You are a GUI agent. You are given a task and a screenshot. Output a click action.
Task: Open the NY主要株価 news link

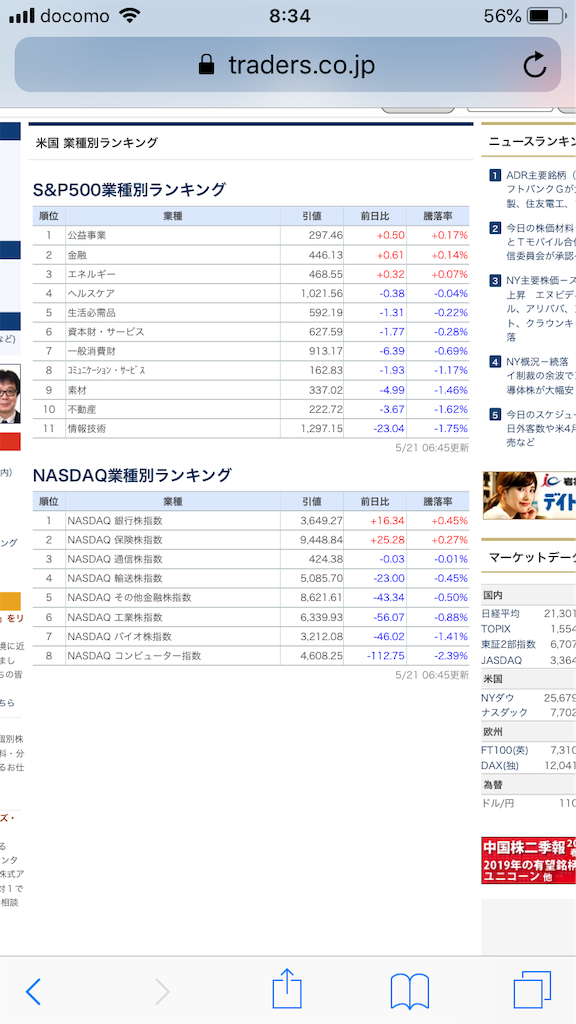[541, 309]
